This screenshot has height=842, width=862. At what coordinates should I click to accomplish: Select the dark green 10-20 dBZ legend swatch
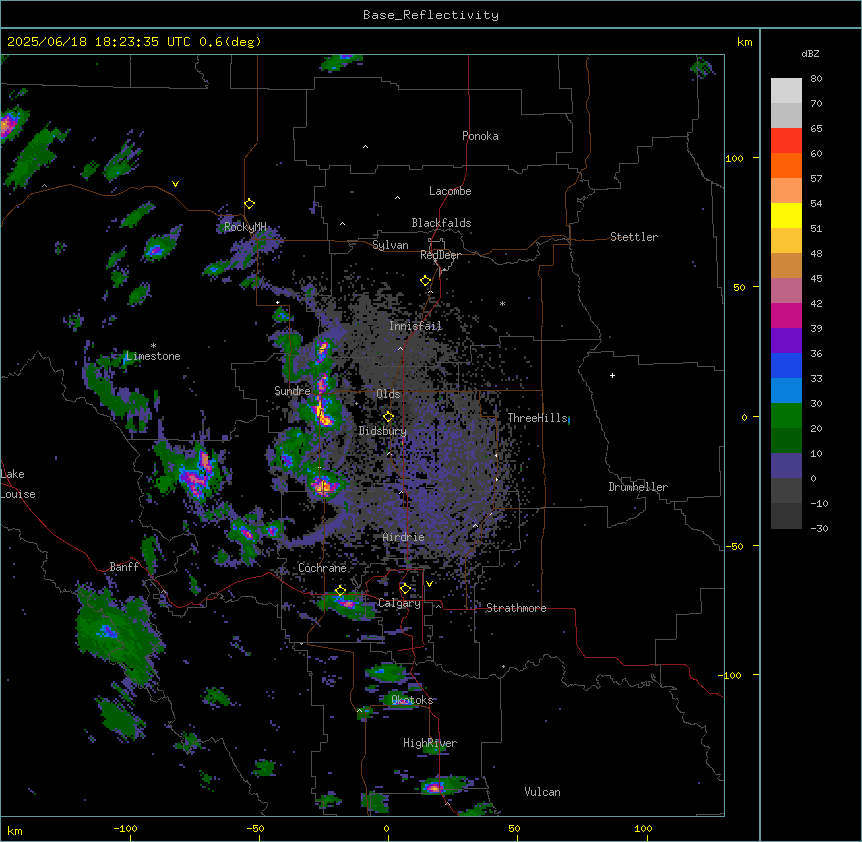point(786,441)
